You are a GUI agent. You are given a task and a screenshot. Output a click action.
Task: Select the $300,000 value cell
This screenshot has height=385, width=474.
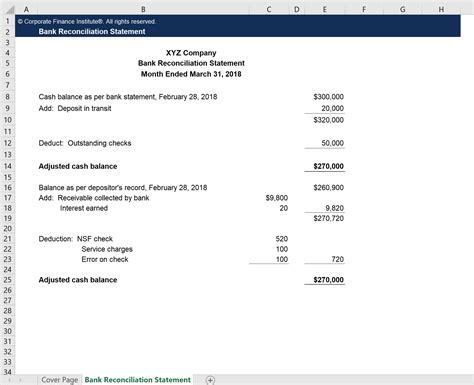328,97
